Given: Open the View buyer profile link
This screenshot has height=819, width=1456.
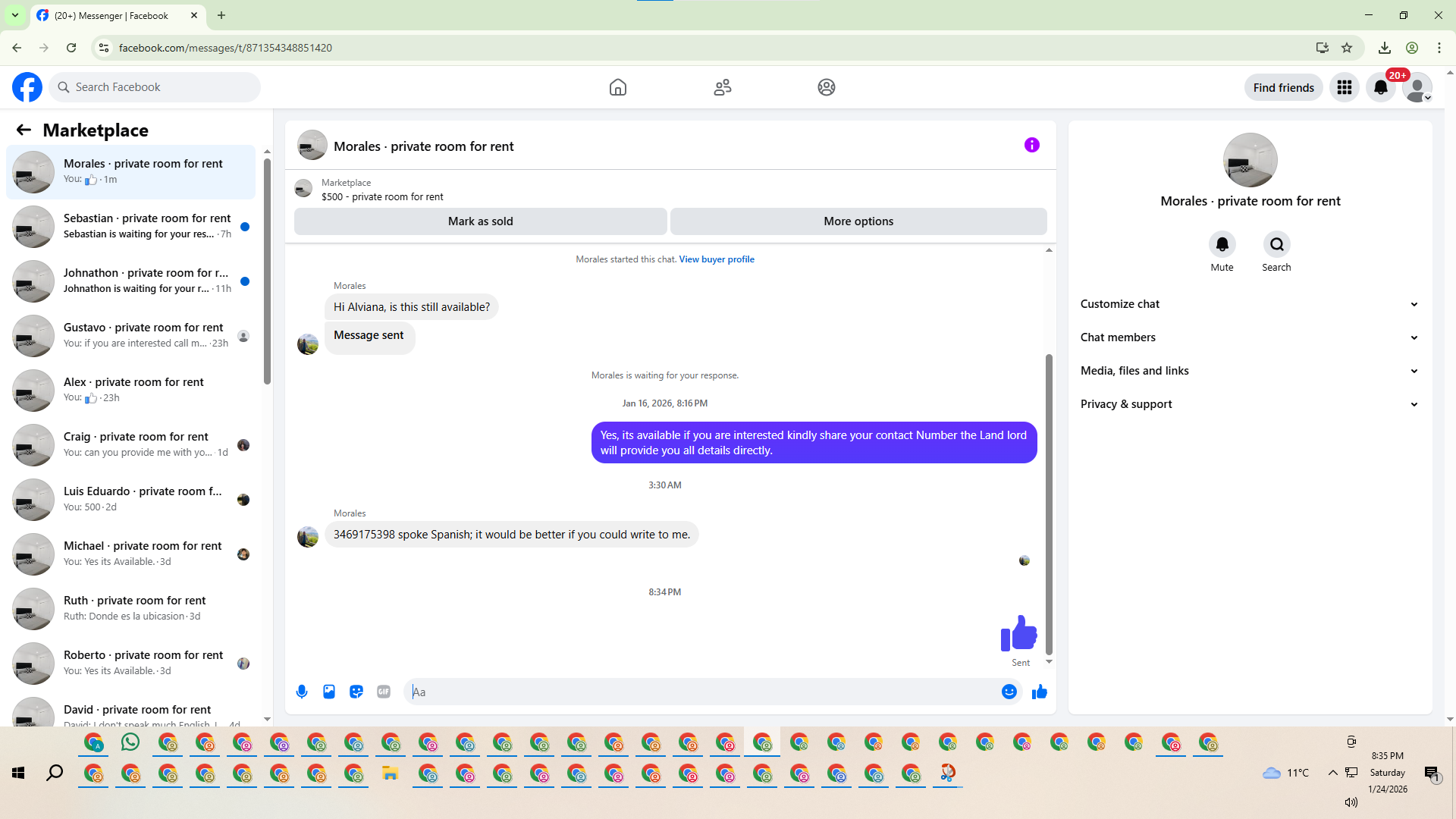Looking at the screenshot, I should click(717, 259).
